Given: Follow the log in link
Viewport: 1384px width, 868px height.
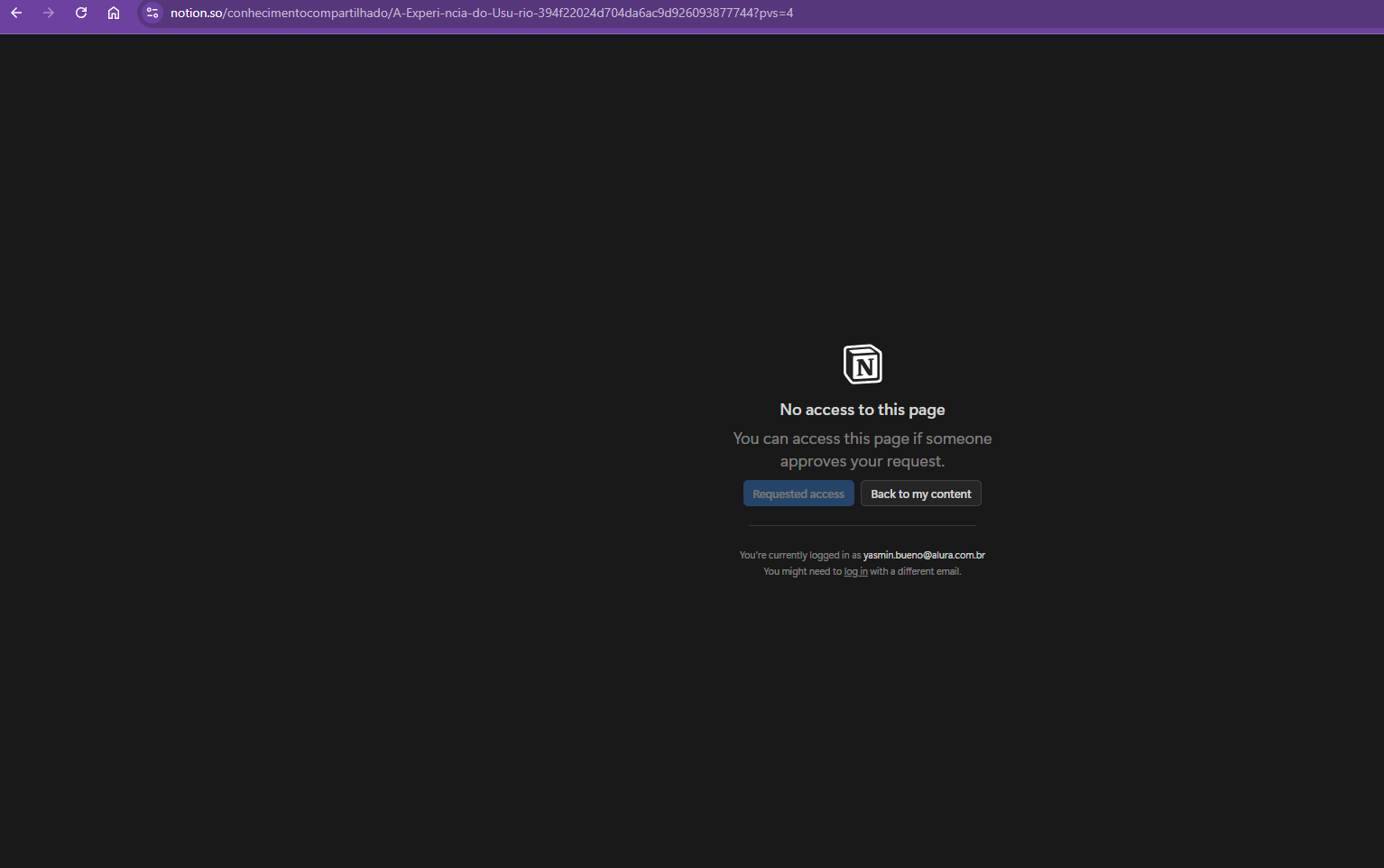Looking at the screenshot, I should 856,571.
